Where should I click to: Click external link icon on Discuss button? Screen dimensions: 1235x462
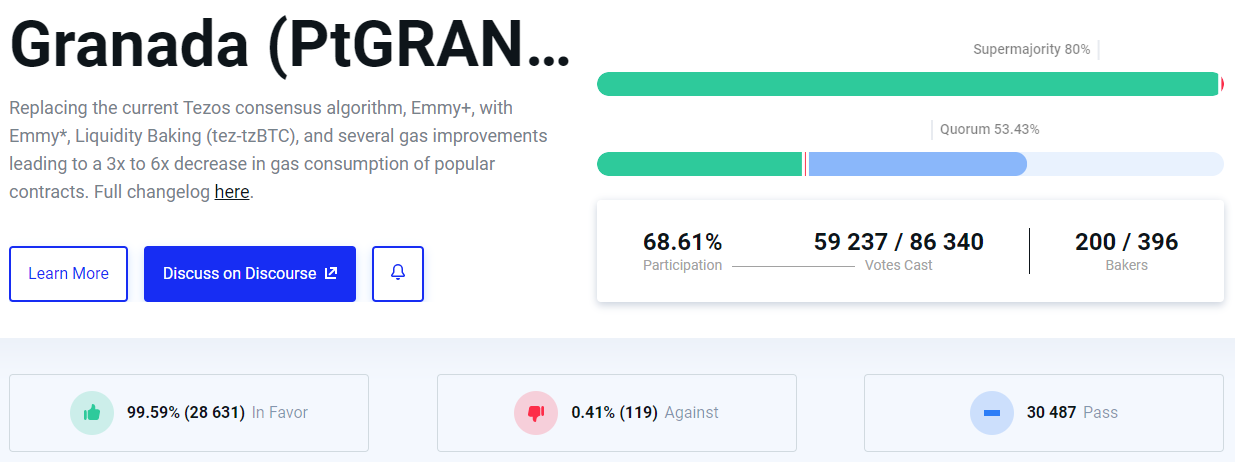(x=331, y=273)
